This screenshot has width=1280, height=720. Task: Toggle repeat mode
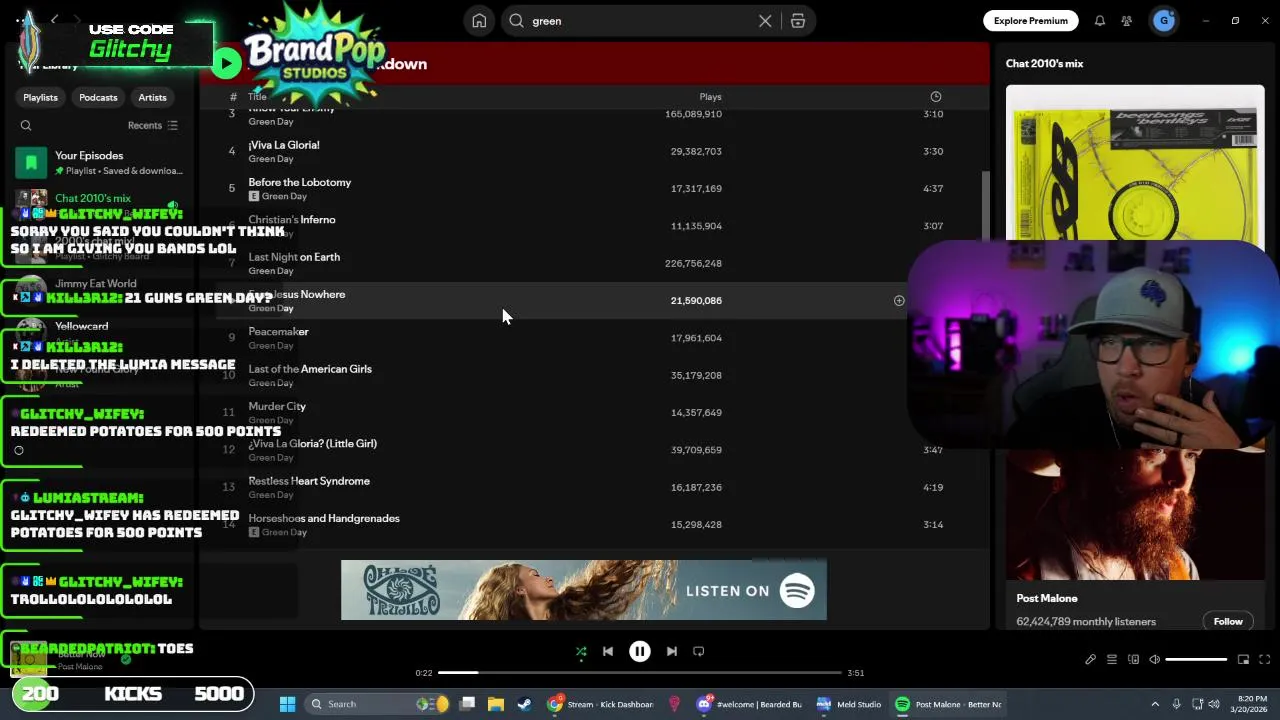(699, 652)
